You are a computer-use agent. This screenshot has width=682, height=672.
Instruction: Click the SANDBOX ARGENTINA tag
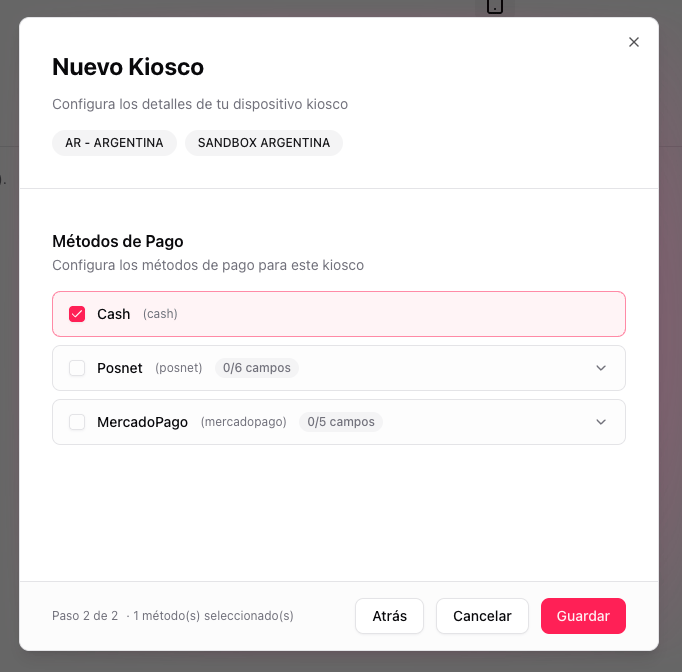[264, 143]
